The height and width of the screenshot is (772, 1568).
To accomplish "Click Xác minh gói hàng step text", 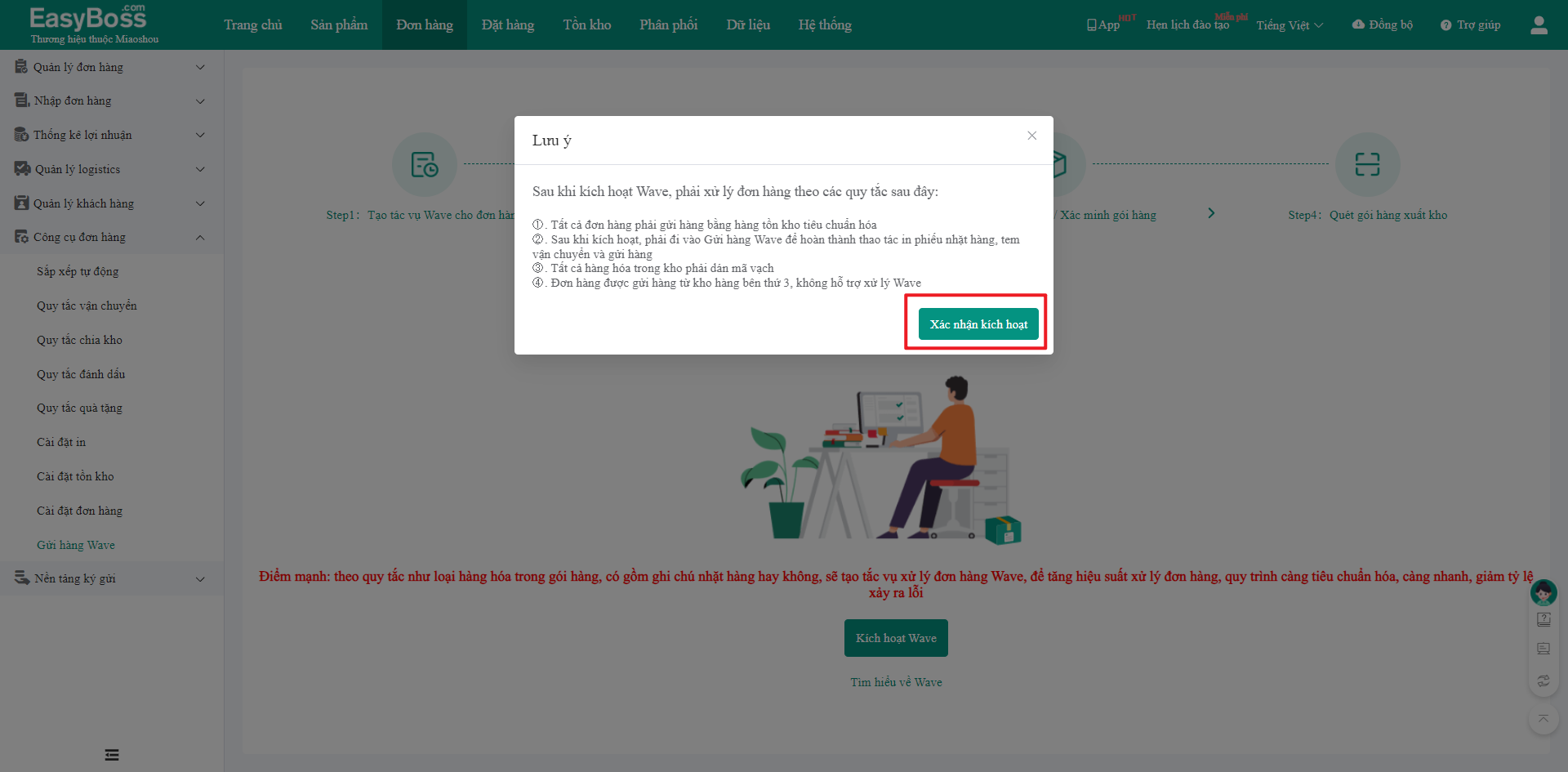I will [1108, 215].
